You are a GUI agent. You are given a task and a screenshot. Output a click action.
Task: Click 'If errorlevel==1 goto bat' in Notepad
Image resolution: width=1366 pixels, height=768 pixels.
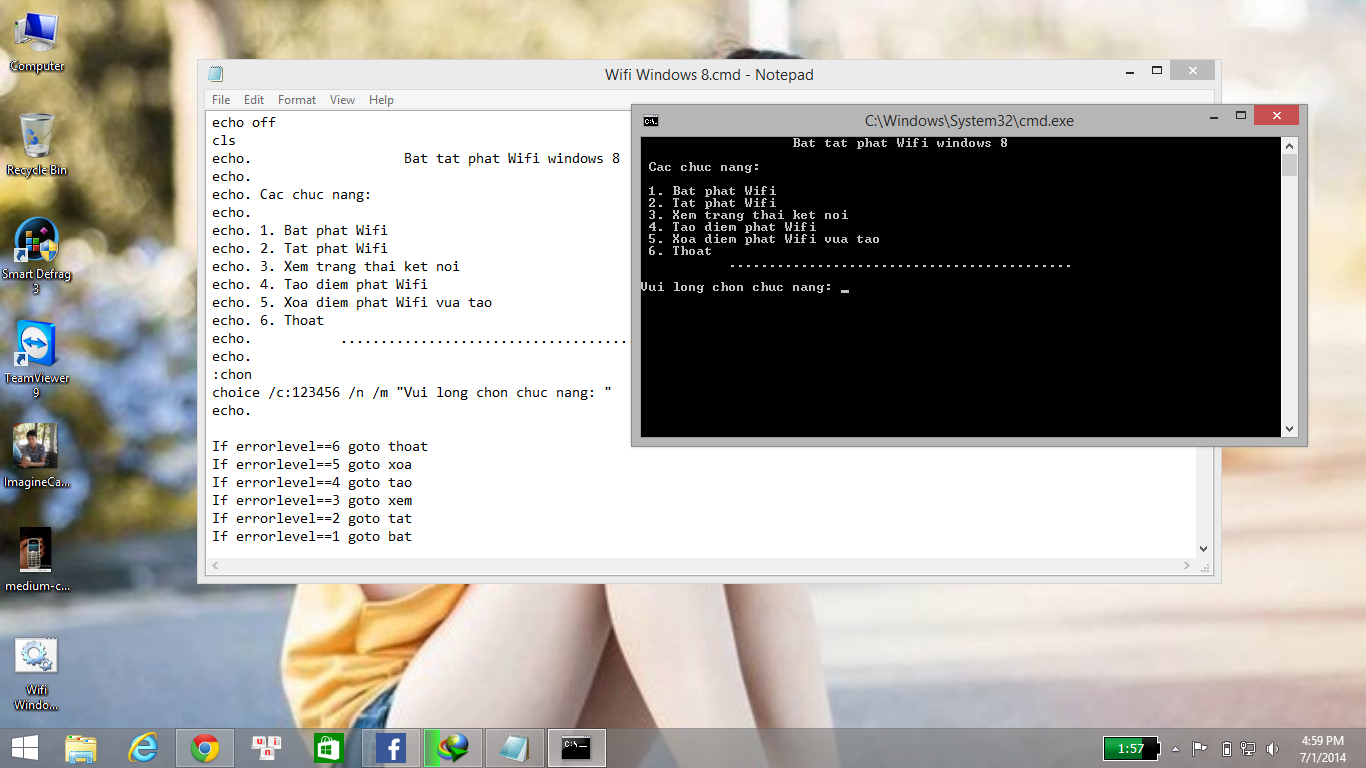tap(312, 536)
